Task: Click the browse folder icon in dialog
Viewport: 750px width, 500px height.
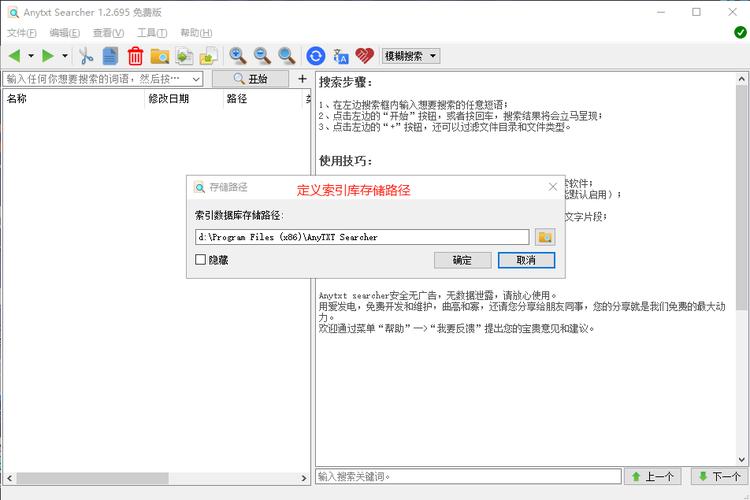Action: point(545,237)
